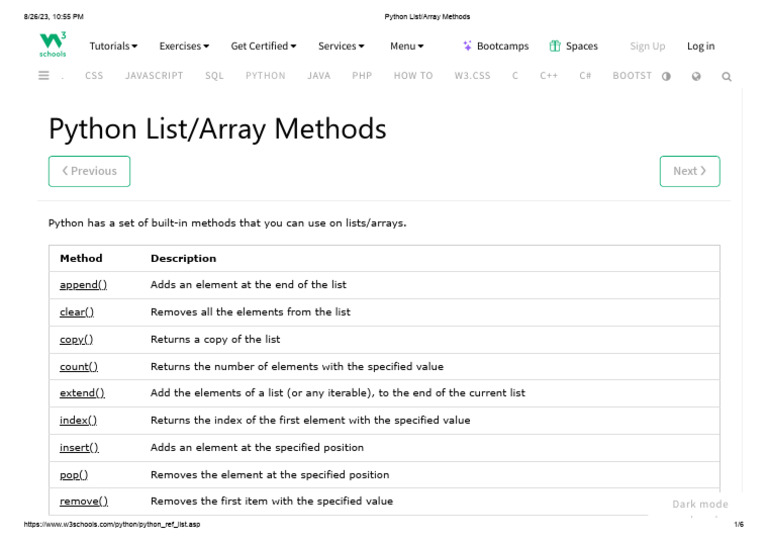Screen dimensions: 768x543
Task: Expand the Services dropdown
Action: point(341,46)
